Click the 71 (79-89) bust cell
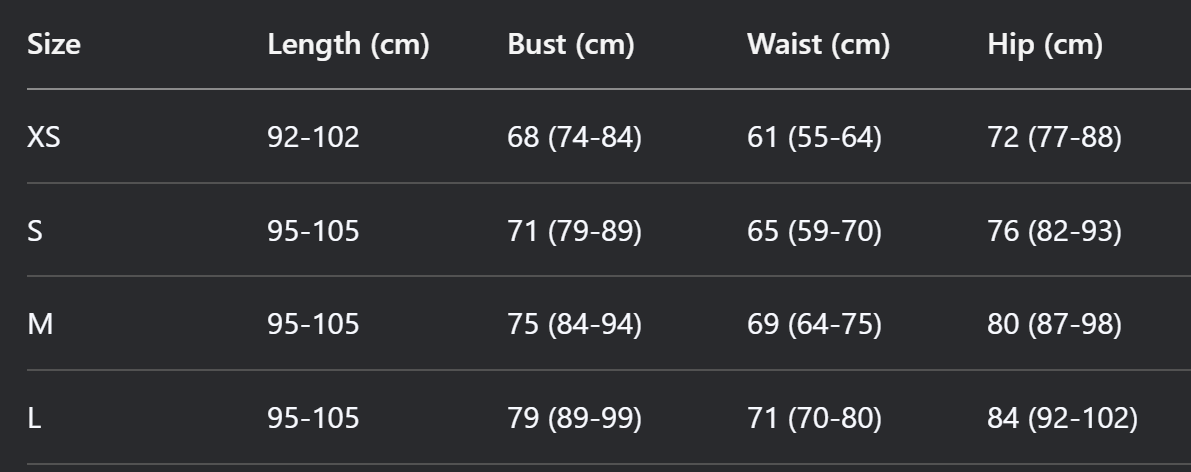This screenshot has height=472, width=1191. coord(575,231)
